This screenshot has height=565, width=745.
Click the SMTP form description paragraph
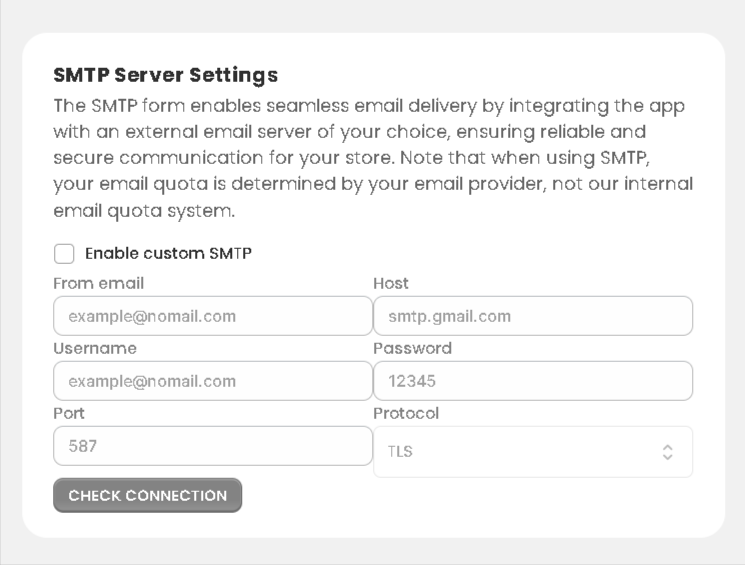point(372,158)
